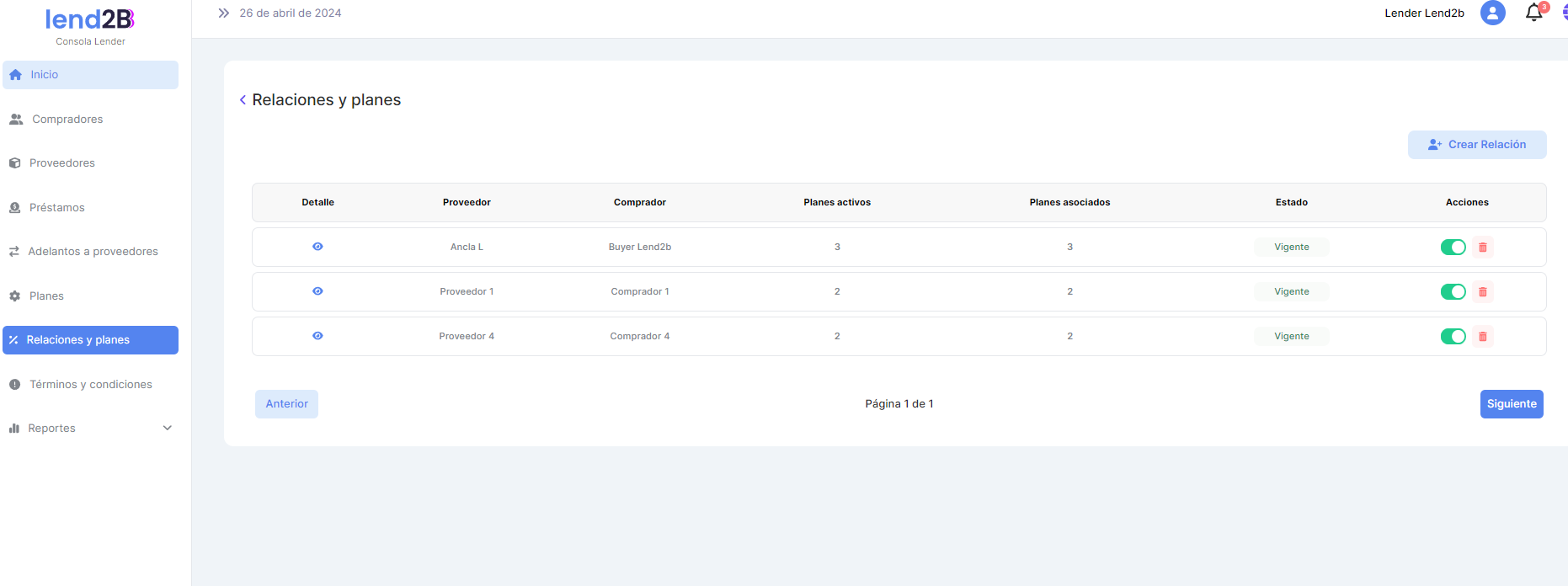Image resolution: width=1568 pixels, height=586 pixels.
Task: Disable the Ancla L relation toggle
Action: [1453, 248]
